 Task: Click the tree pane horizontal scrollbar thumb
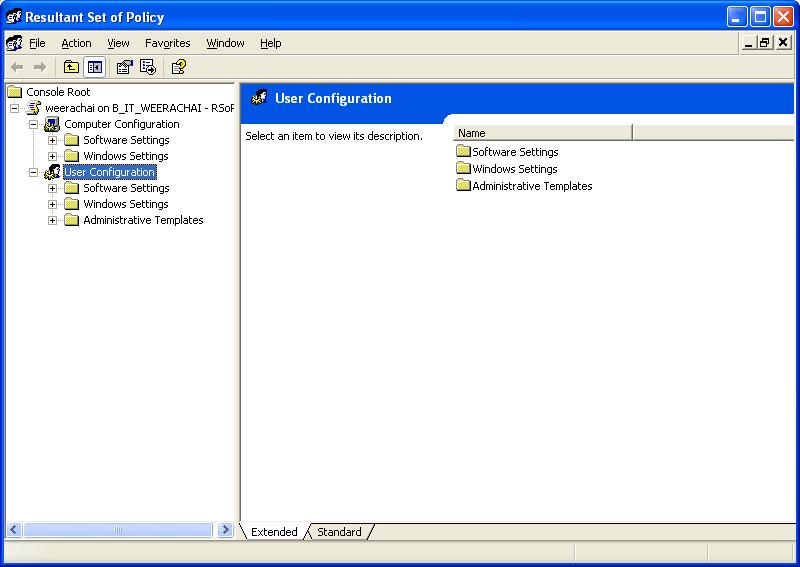[x=117, y=530]
